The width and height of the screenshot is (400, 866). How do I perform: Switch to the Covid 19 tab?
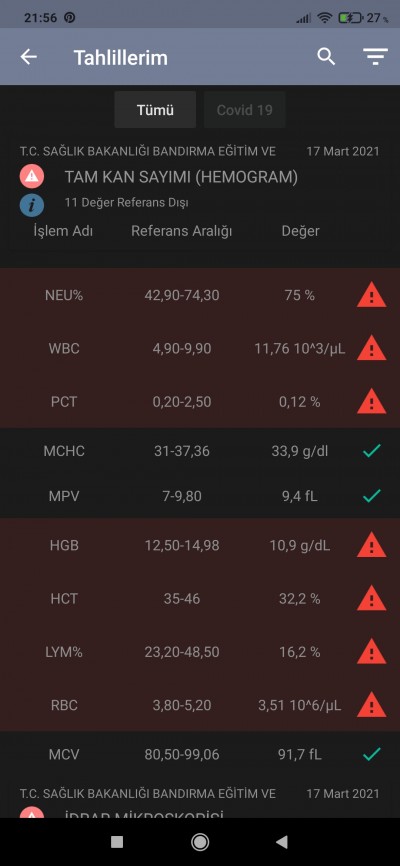pos(244,110)
